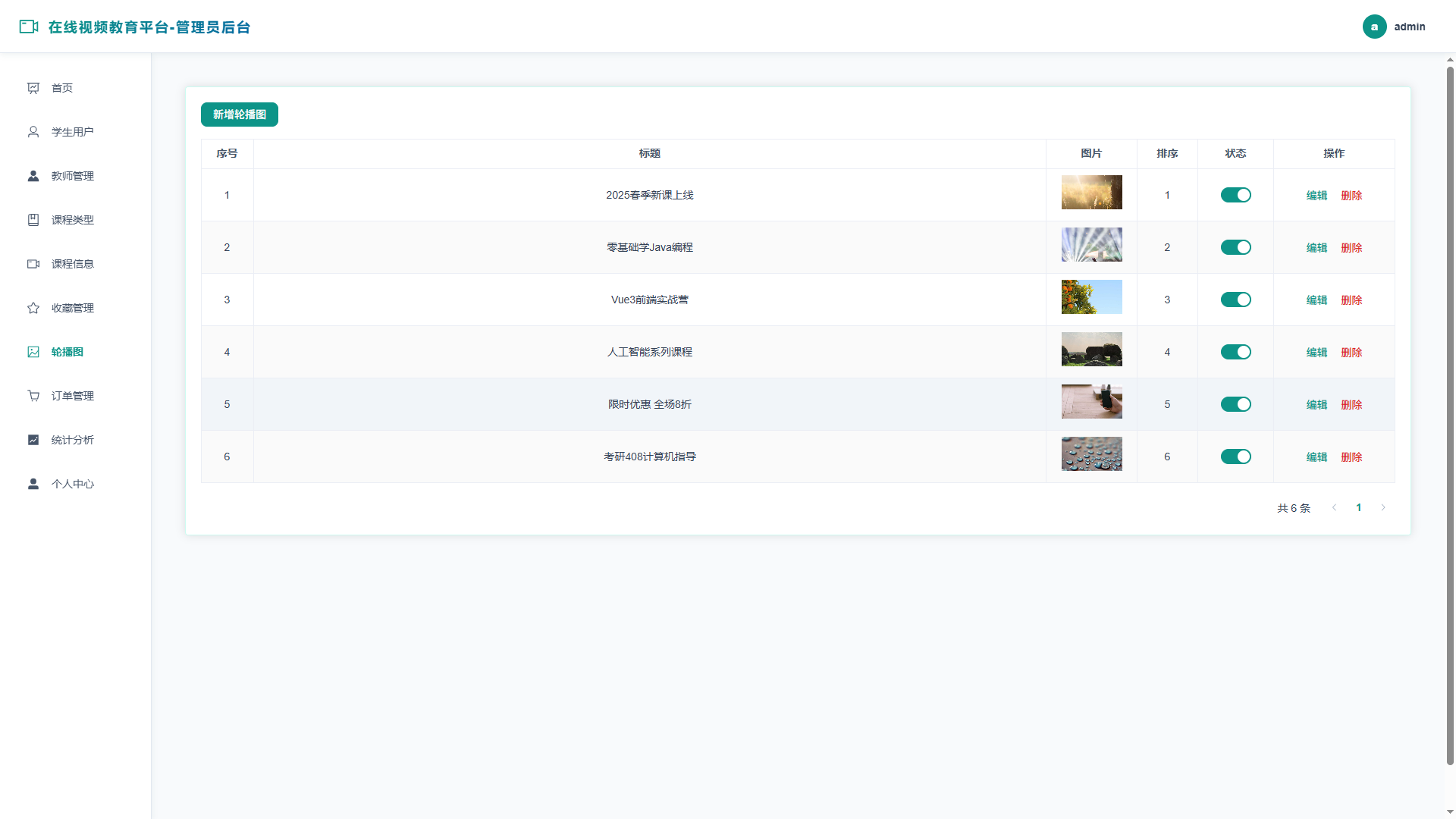Click the 新增轮播图 button
The width and height of the screenshot is (1456, 819).
point(240,115)
